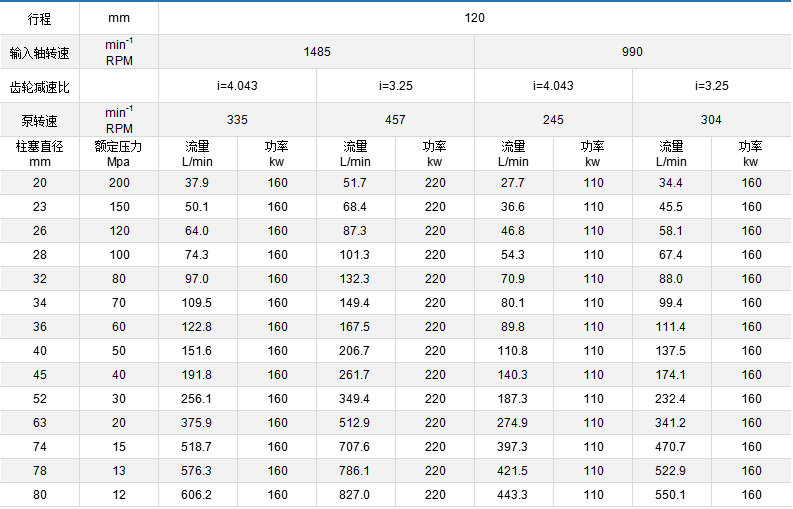
Task: Click the pump speed value 245
Action: [x=553, y=120]
